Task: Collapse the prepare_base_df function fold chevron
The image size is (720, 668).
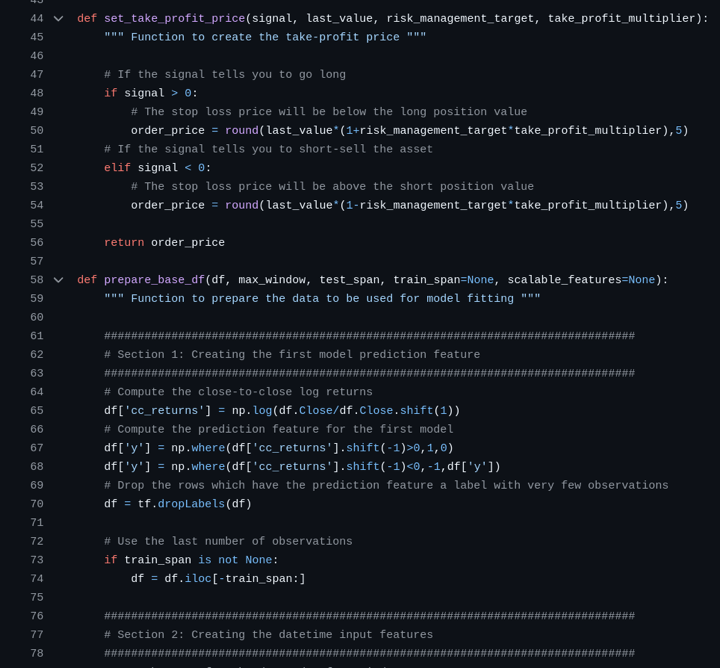Action: point(58,281)
